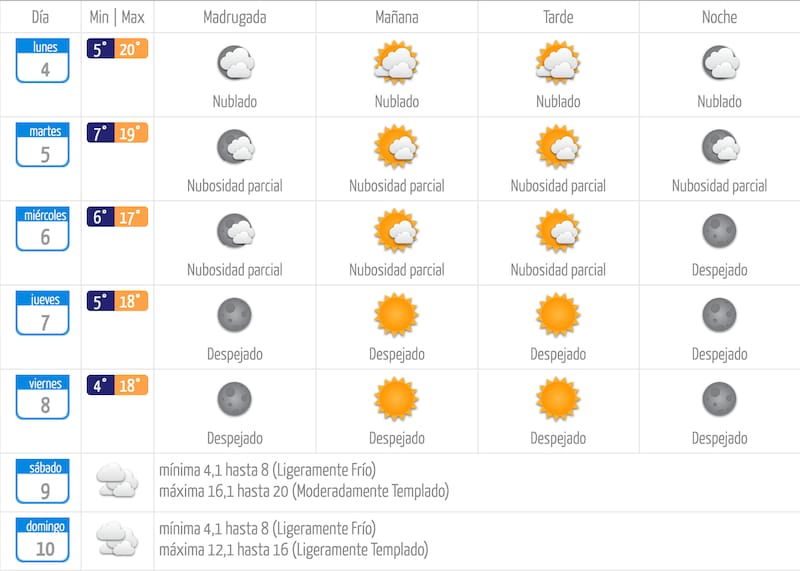
Task: Click Friday's Madrugada clear moon icon
Action: coord(235,399)
